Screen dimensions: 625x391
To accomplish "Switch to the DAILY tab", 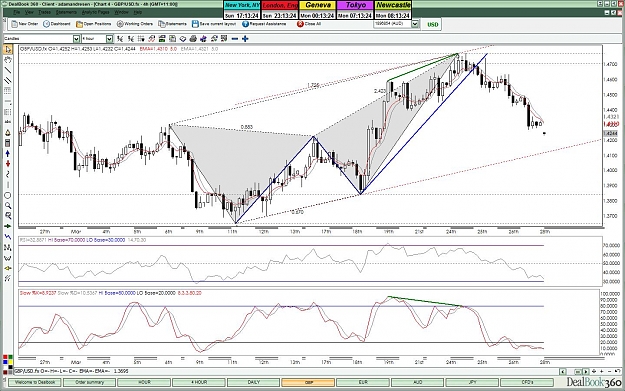I will click(x=254, y=382).
